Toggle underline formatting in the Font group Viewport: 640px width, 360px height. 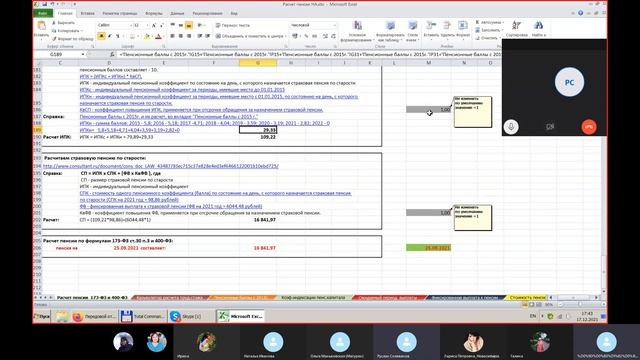(x=118, y=37)
